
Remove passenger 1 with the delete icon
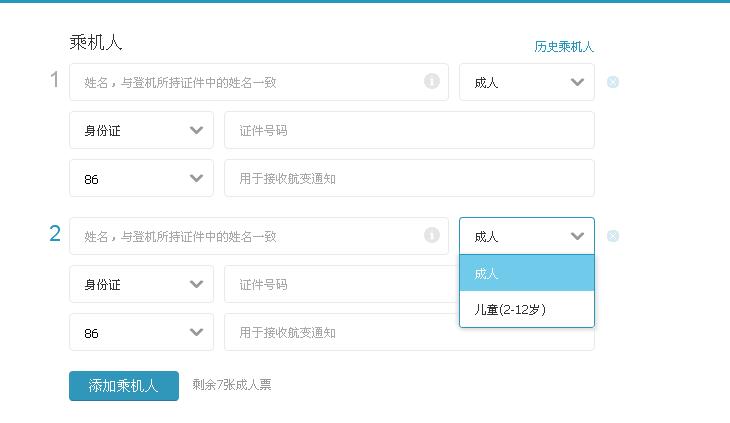[x=613, y=82]
